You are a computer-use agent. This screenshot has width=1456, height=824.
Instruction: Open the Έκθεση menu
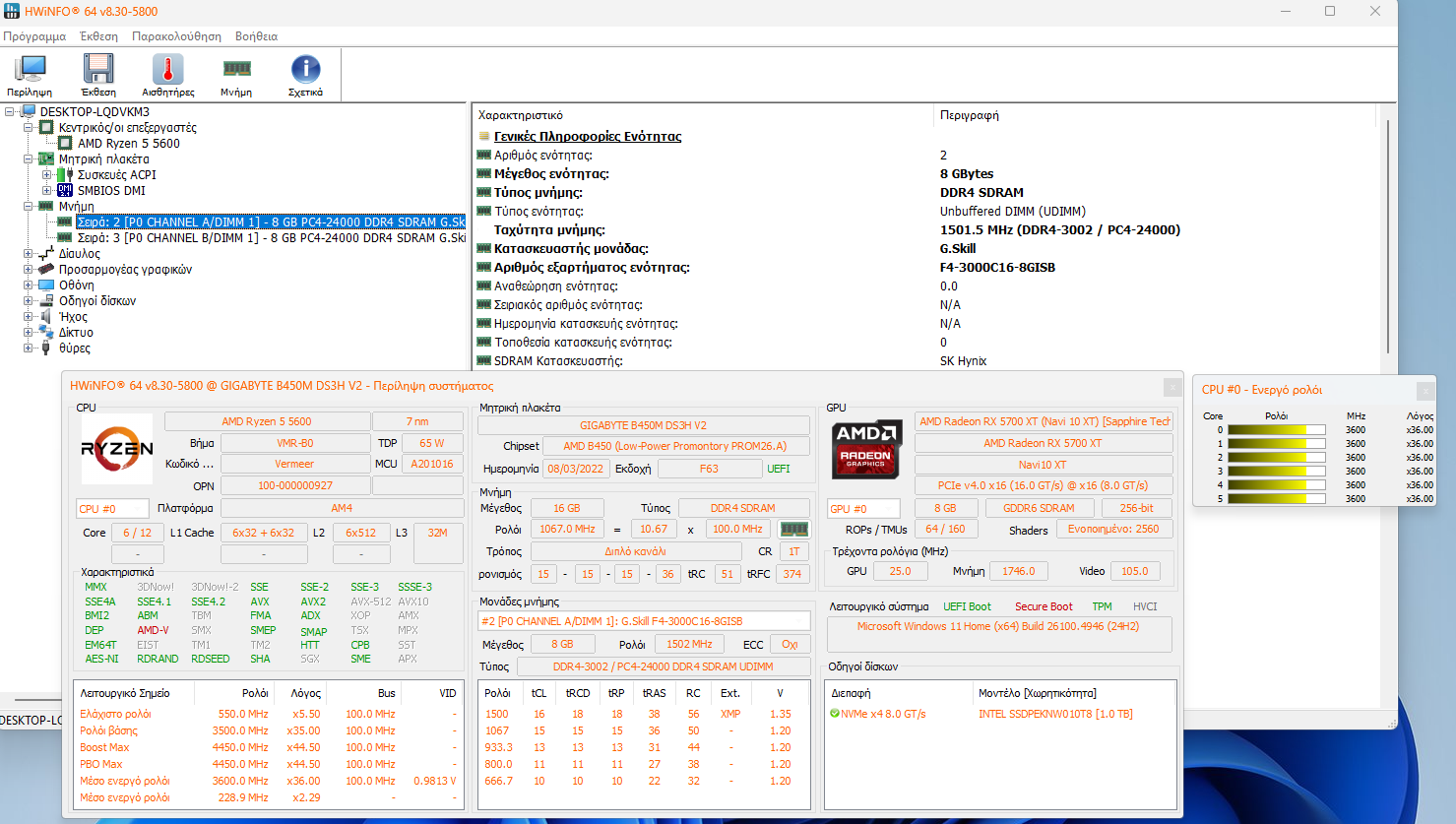click(x=98, y=36)
